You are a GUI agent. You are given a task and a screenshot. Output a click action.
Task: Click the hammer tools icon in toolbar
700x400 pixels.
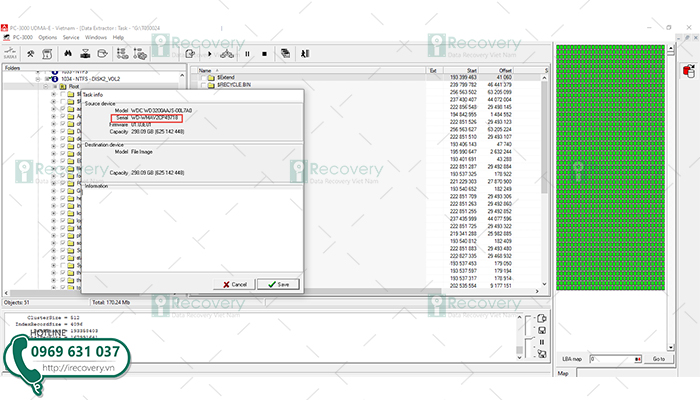coord(31,53)
